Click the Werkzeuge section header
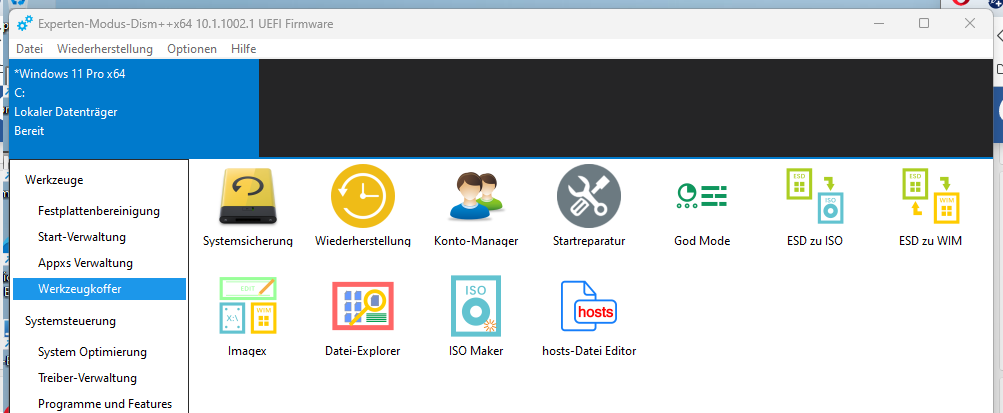The image size is (1003, 413). click(x=54, y=180)
